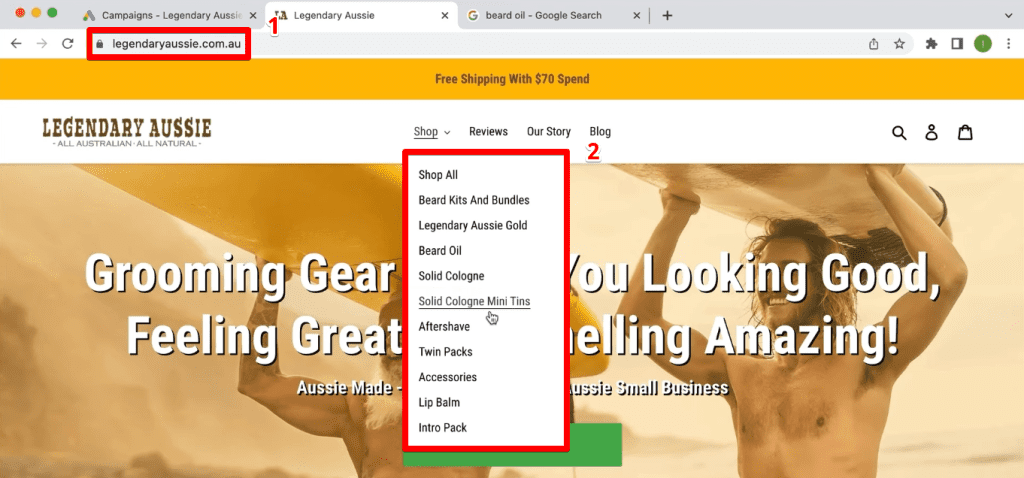Viewport: 1024px width, 478px height.
Task: Open the tab search chevron in the tab strip
Action: 1008,16
